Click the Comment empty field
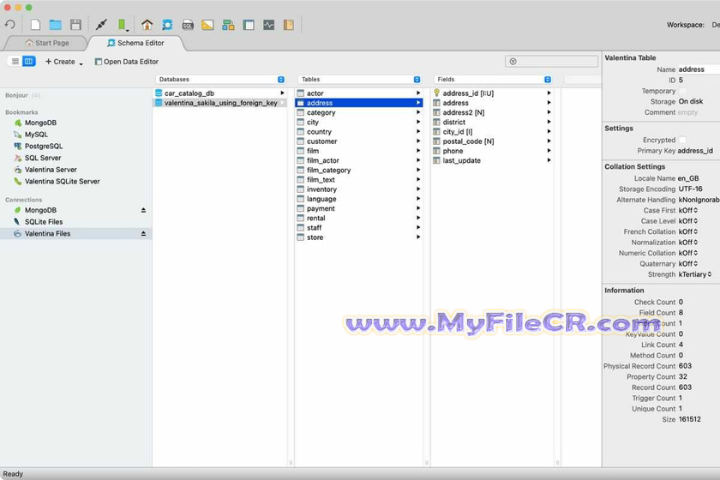The image size is (720, 480). tap(687, 113)
